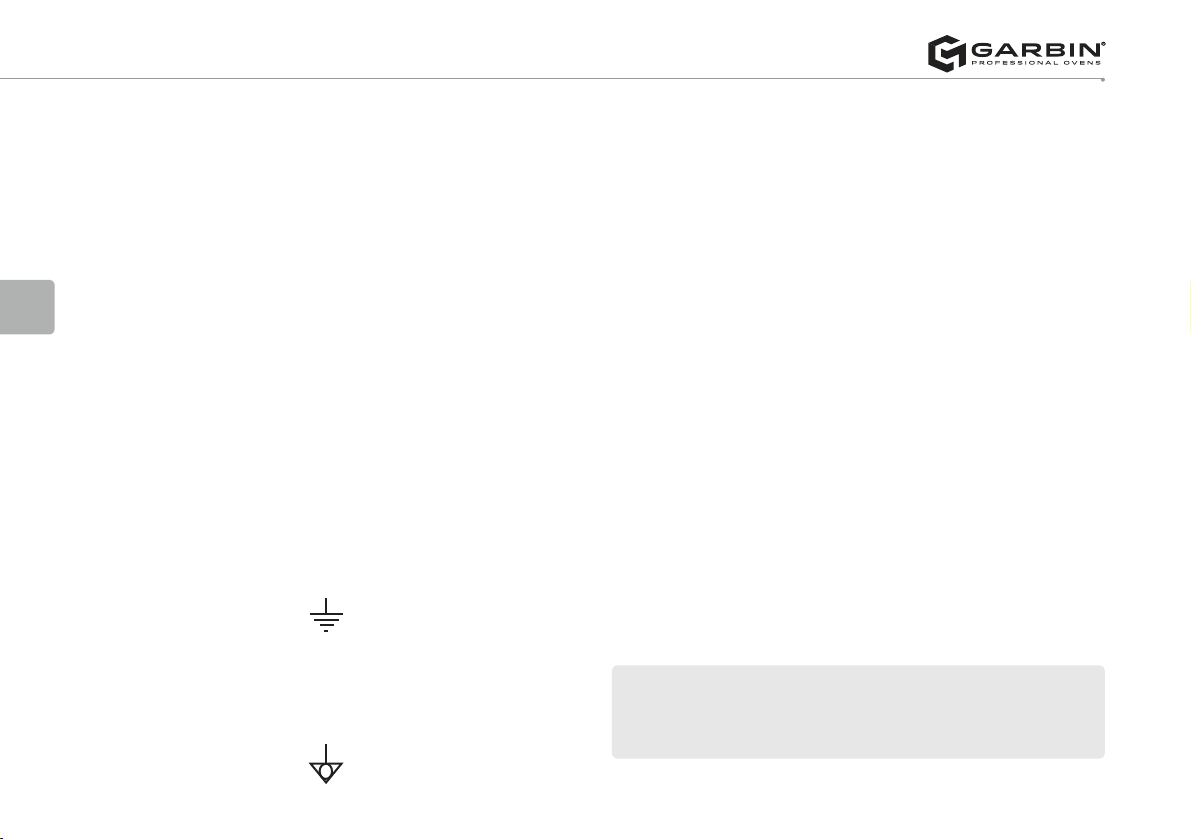The width and height of the screenshot is (1191, 839).
Task: Click the horizontal header divider line
Action: tap(551, 78)
